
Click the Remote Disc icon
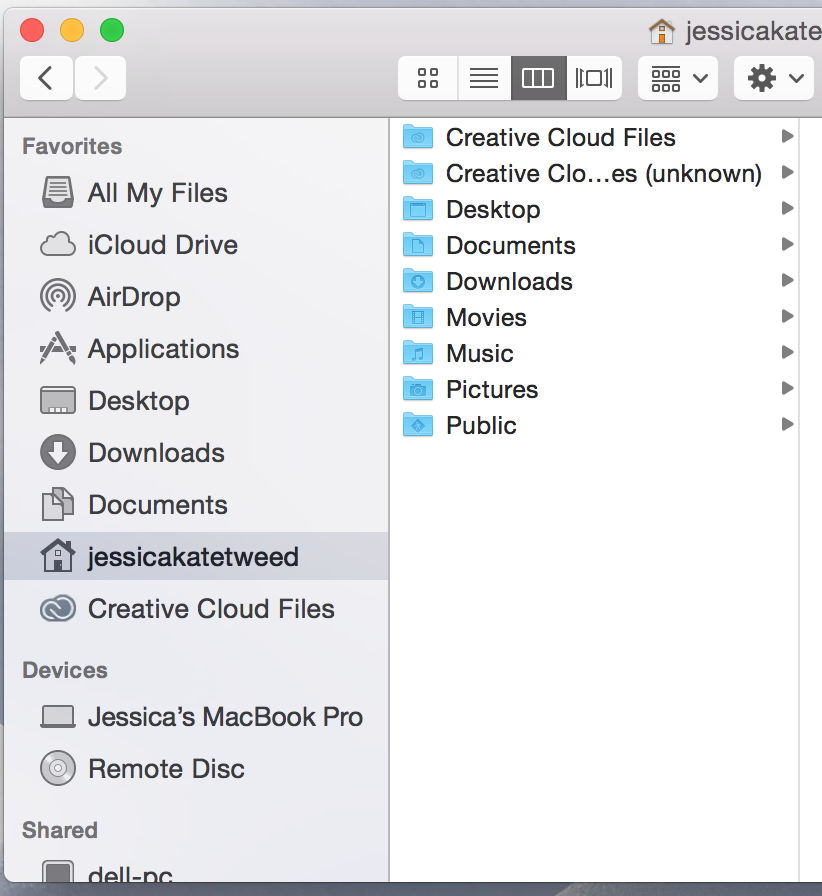click(58, 768)
